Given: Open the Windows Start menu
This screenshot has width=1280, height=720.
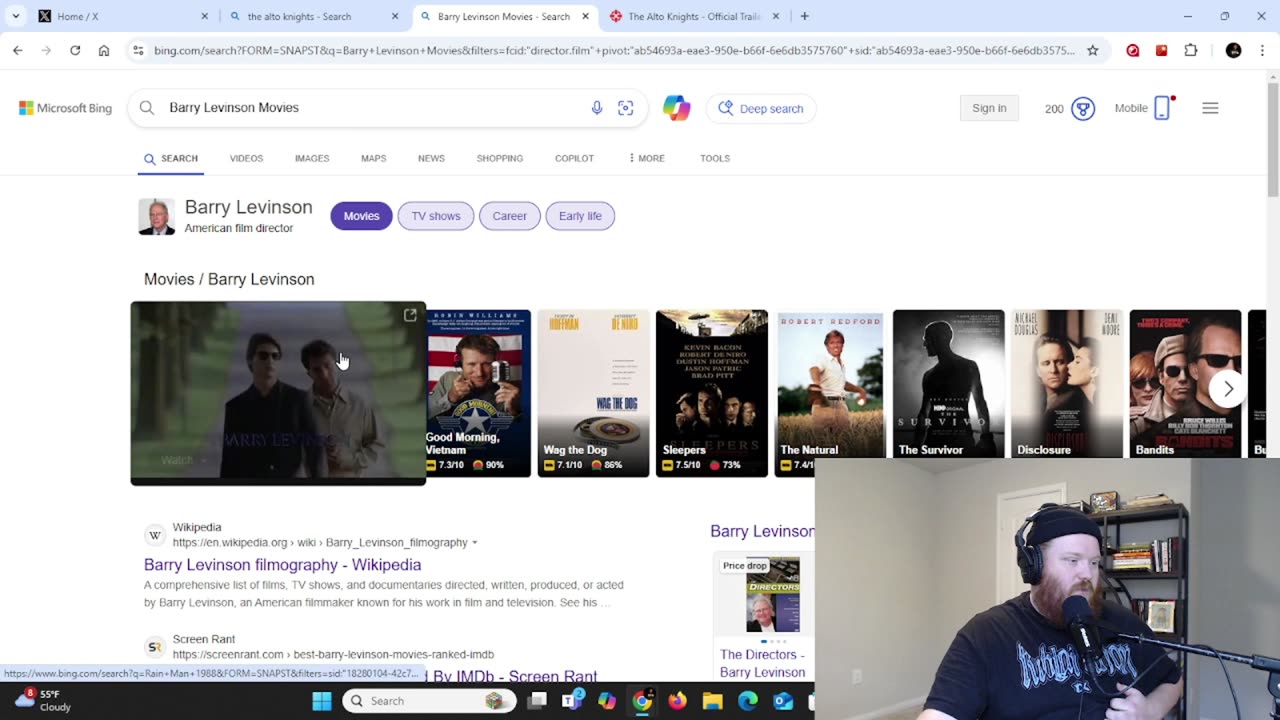Looking at the screenshot, I should pyautogui.click(x=322, y=701).
